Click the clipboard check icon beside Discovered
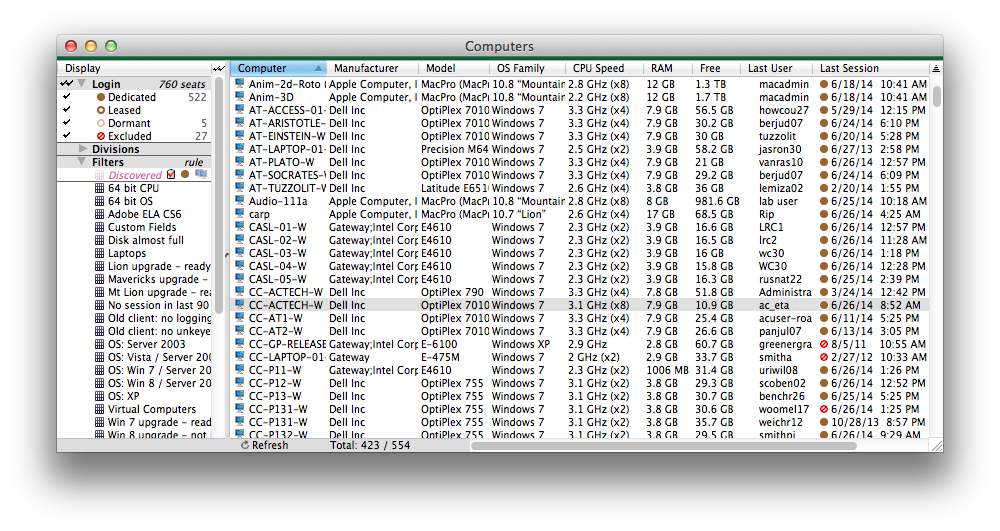Image resolution: width=1000 pixels, height=531 pixels. 171,174
